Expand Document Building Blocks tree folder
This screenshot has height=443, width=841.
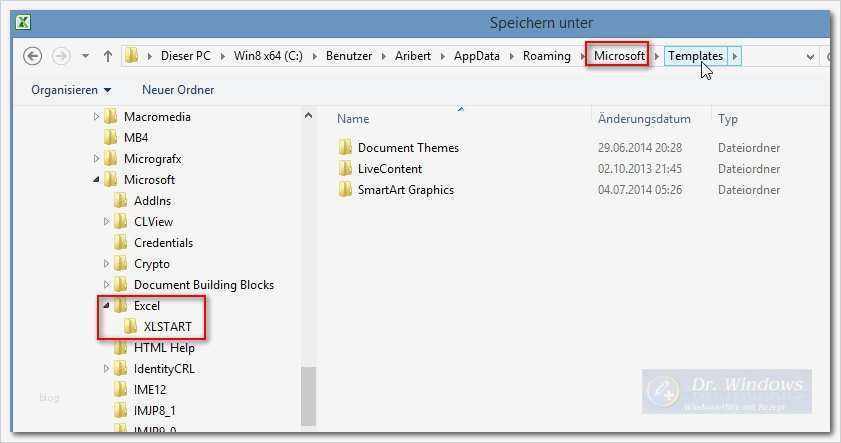click(106, 285)
